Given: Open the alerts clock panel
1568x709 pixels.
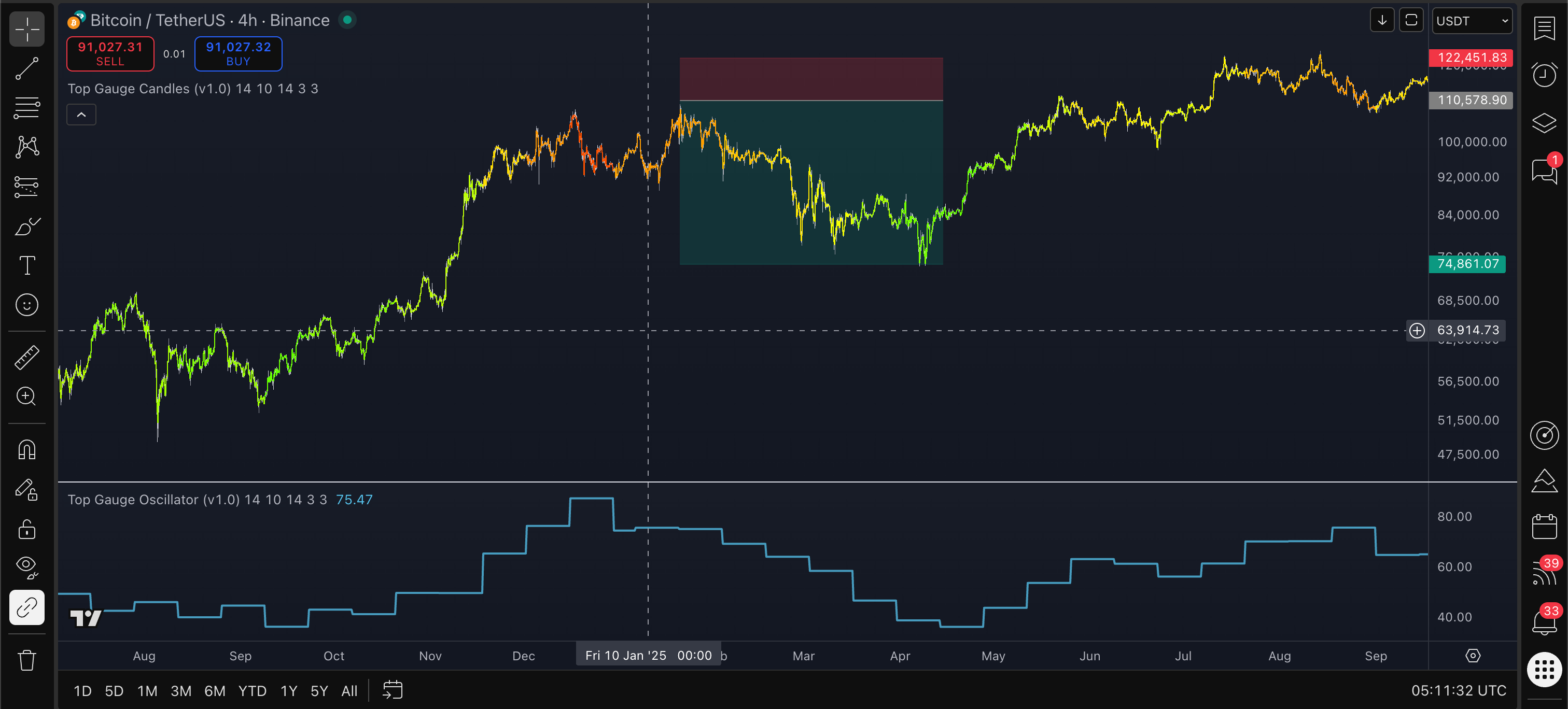Looking at the screenshot, I should click(x=1544, y=75).
